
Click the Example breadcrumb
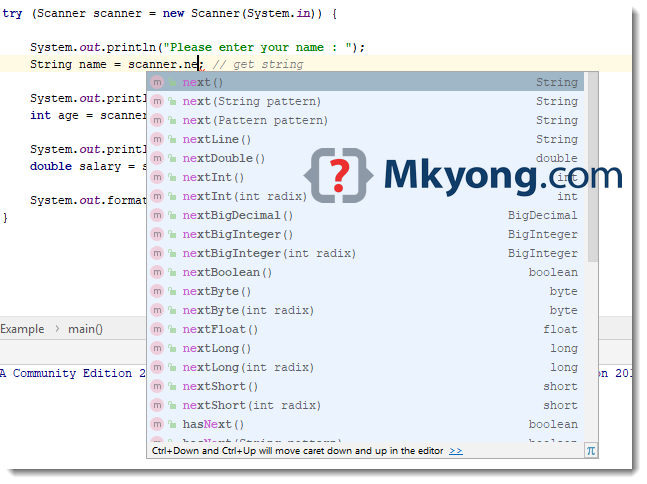[x=22, y=329]
